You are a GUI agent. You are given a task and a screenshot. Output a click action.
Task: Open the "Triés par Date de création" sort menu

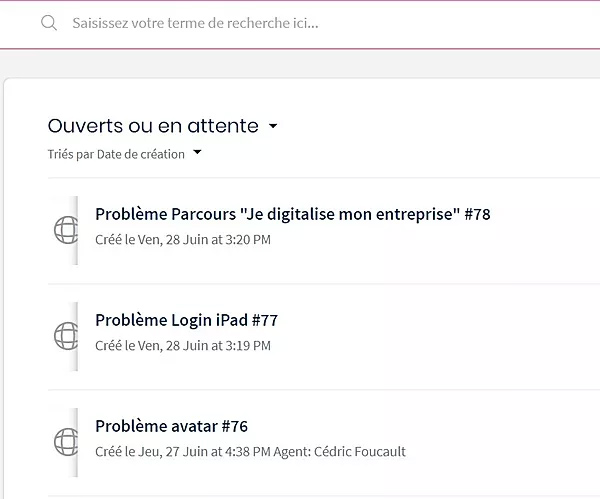(116, 154)
